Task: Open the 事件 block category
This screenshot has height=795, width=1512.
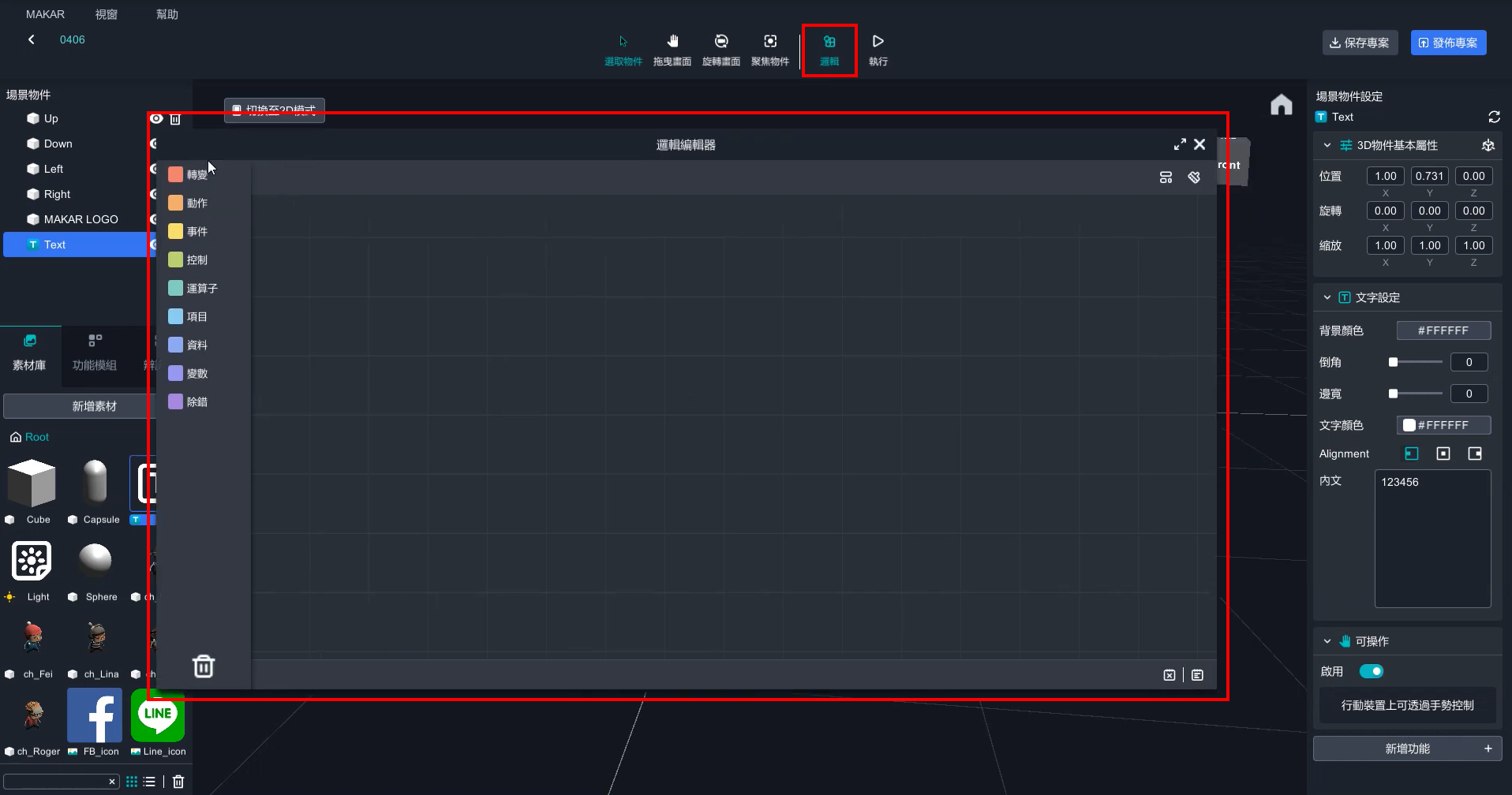Action: (x=188, y=231)
